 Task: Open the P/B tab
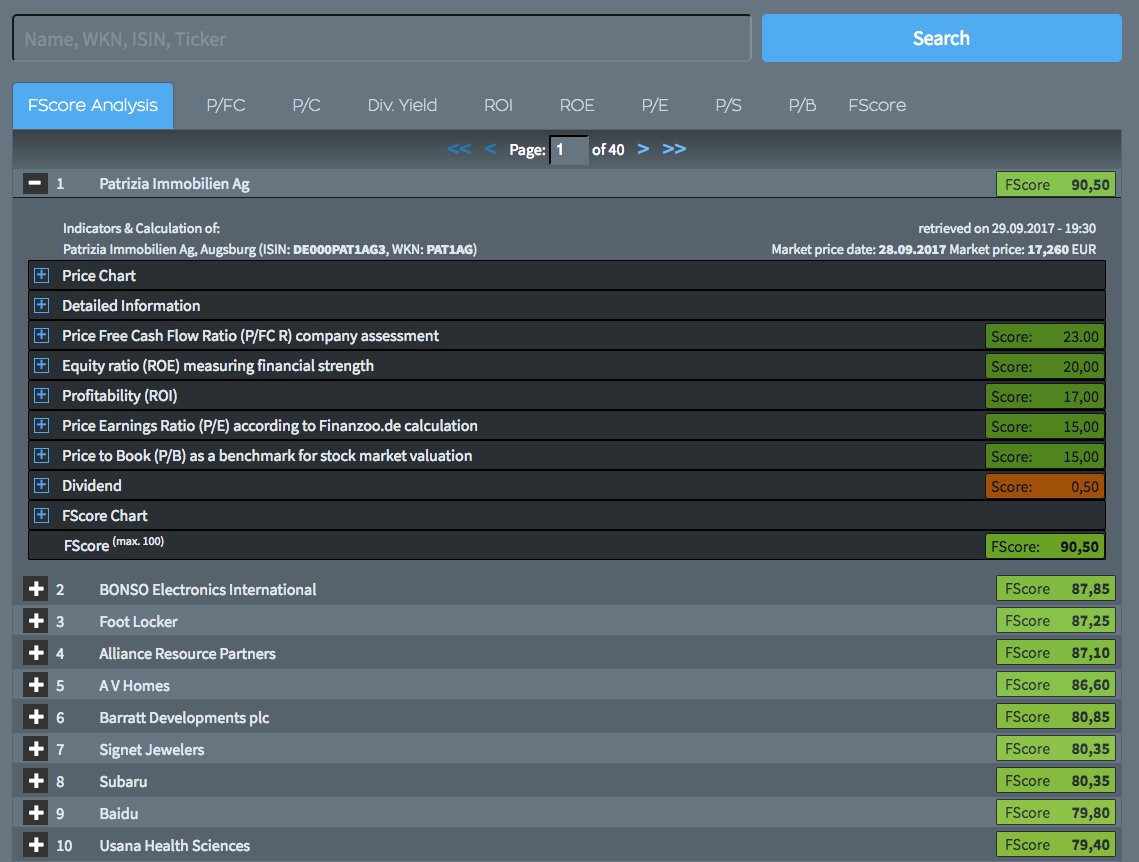coord(802,106)
